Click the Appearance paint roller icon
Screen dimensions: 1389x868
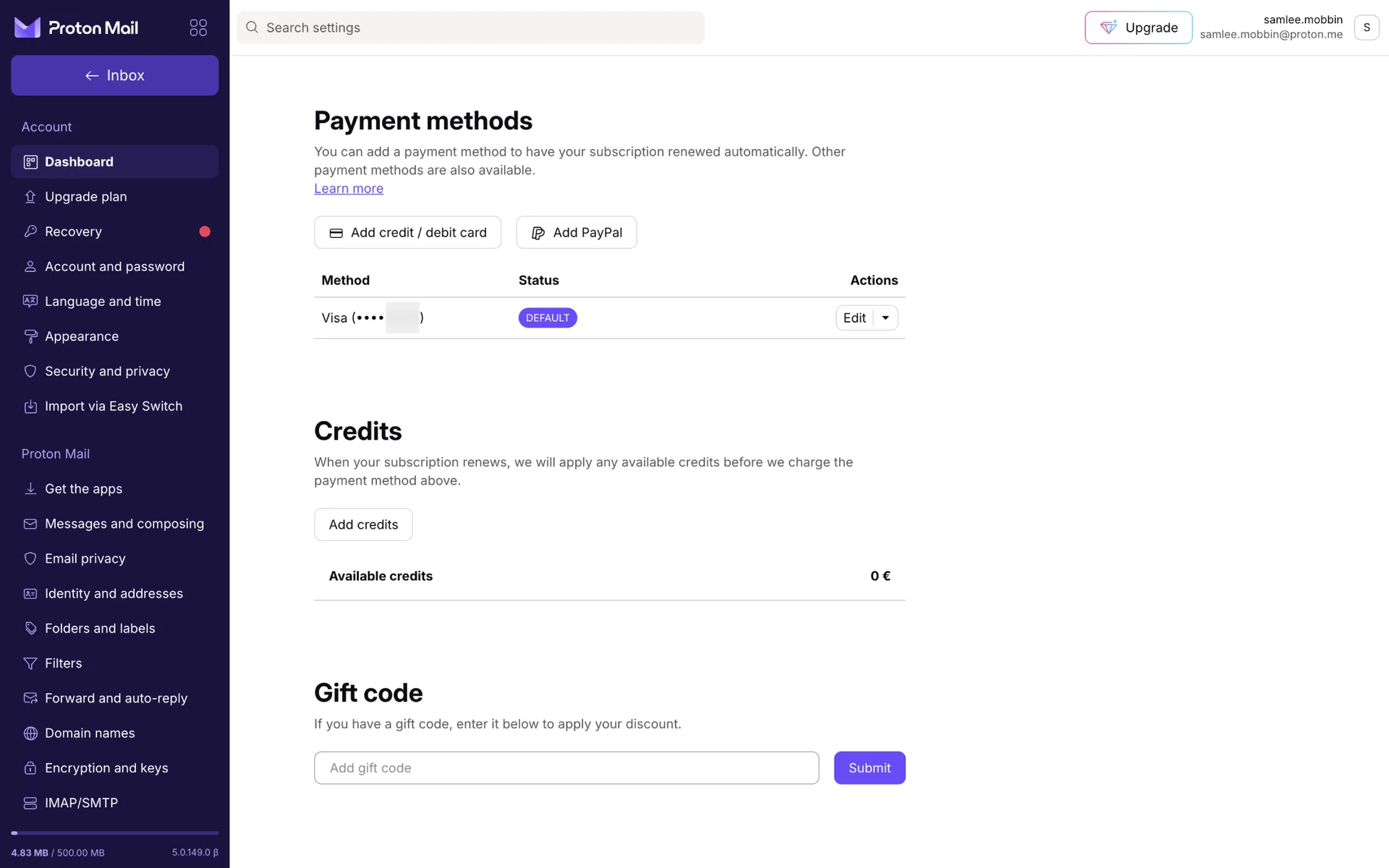point(30,336)
